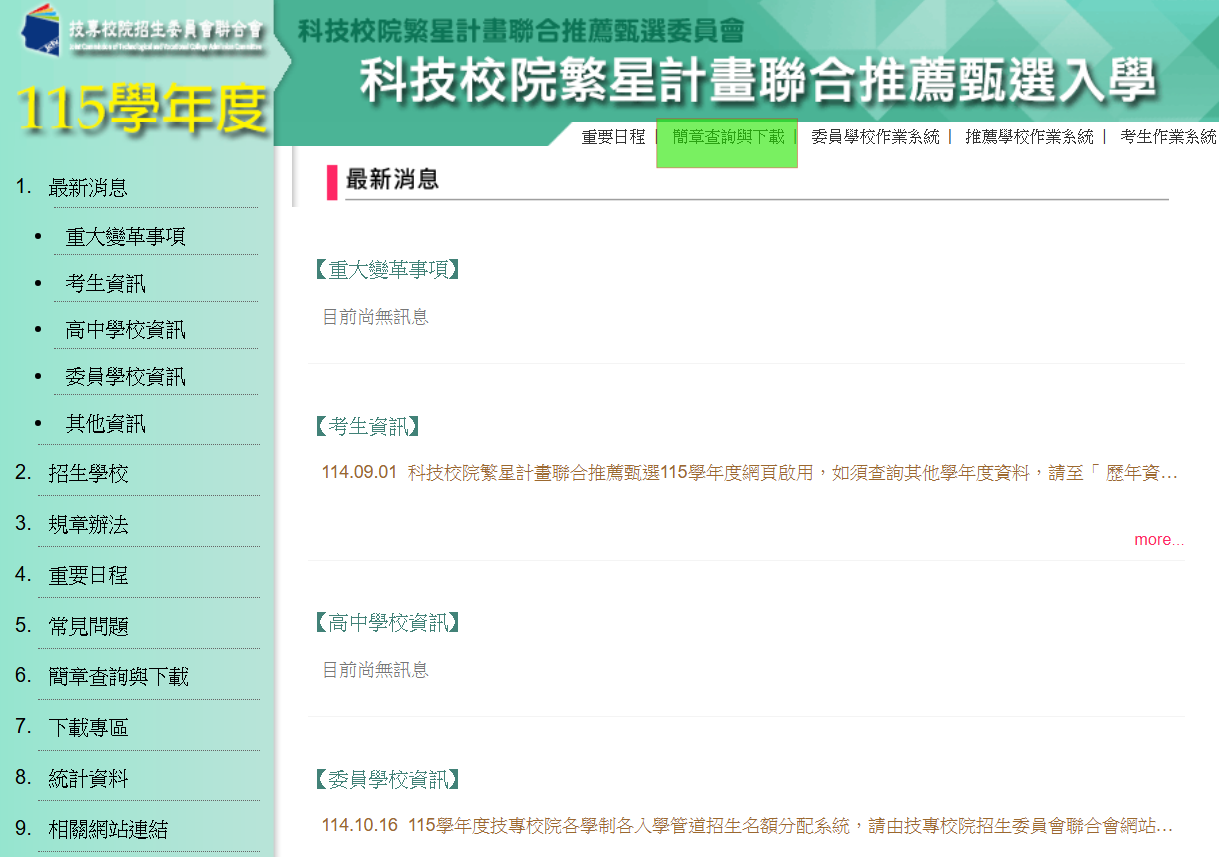The height and width of the screenshot is (857, 1219).
Task: Click the pink more... link under 考生資訊
Action: click(1158, 540)
